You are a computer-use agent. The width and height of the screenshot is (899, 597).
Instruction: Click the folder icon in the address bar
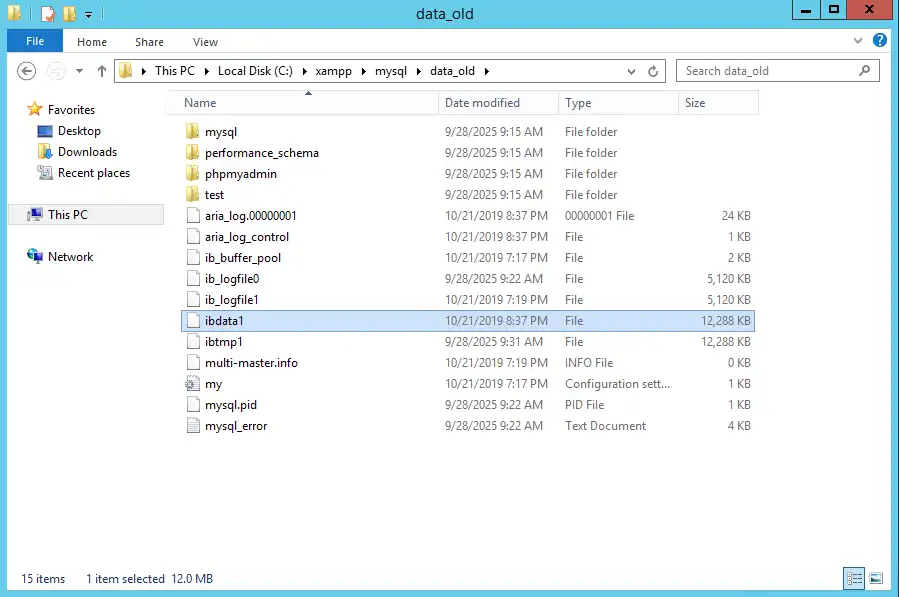click(124, 71)
